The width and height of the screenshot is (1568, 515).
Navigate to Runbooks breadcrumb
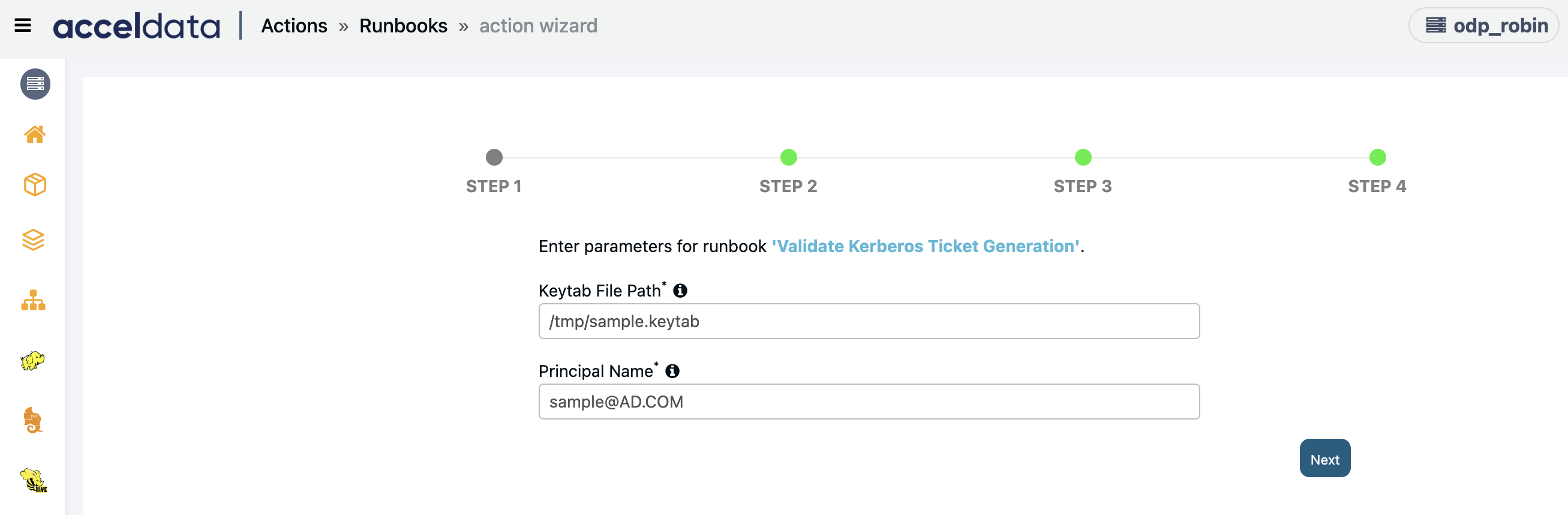pyautogui.click(x=403, y=26)
